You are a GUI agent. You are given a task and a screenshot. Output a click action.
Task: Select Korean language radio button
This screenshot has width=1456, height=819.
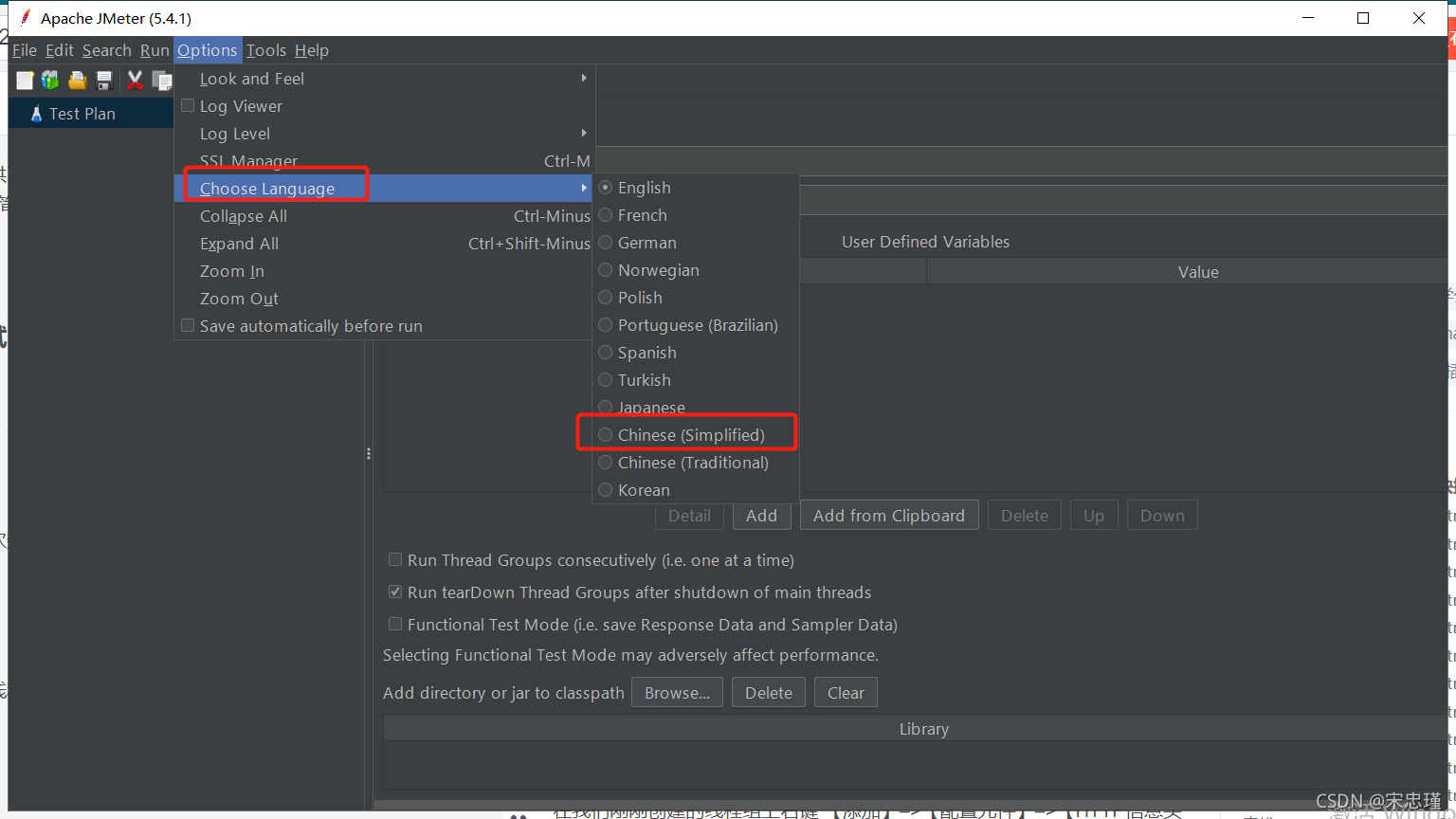coord(605,490)
